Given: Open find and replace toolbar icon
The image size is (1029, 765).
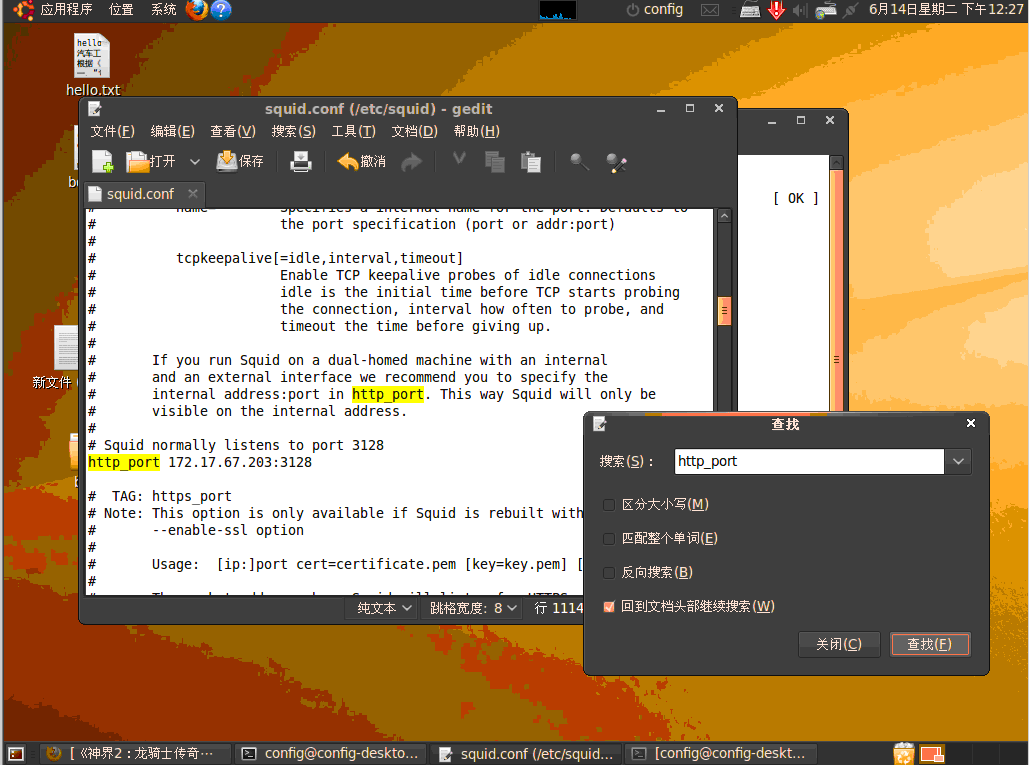Looking at the screenshot, I should (x=616, y=162).
